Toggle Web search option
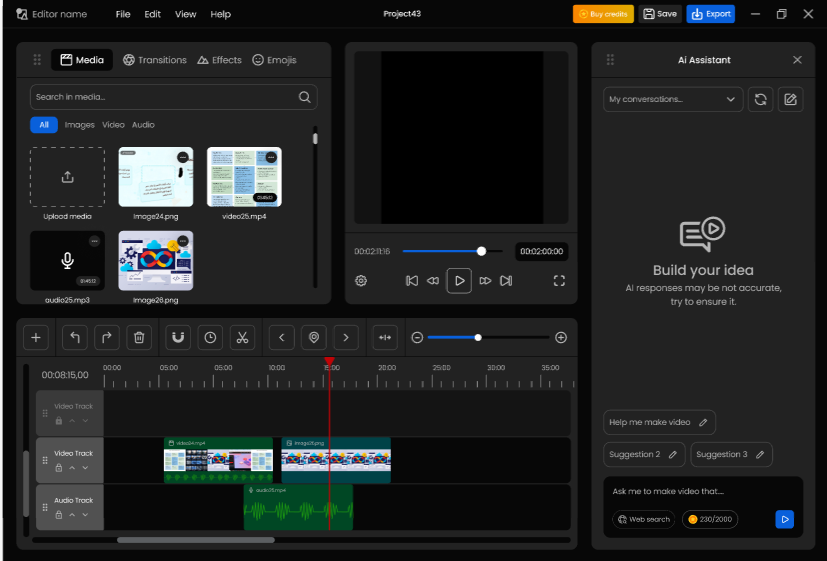The image size is (827, 561). coord(643,519)
